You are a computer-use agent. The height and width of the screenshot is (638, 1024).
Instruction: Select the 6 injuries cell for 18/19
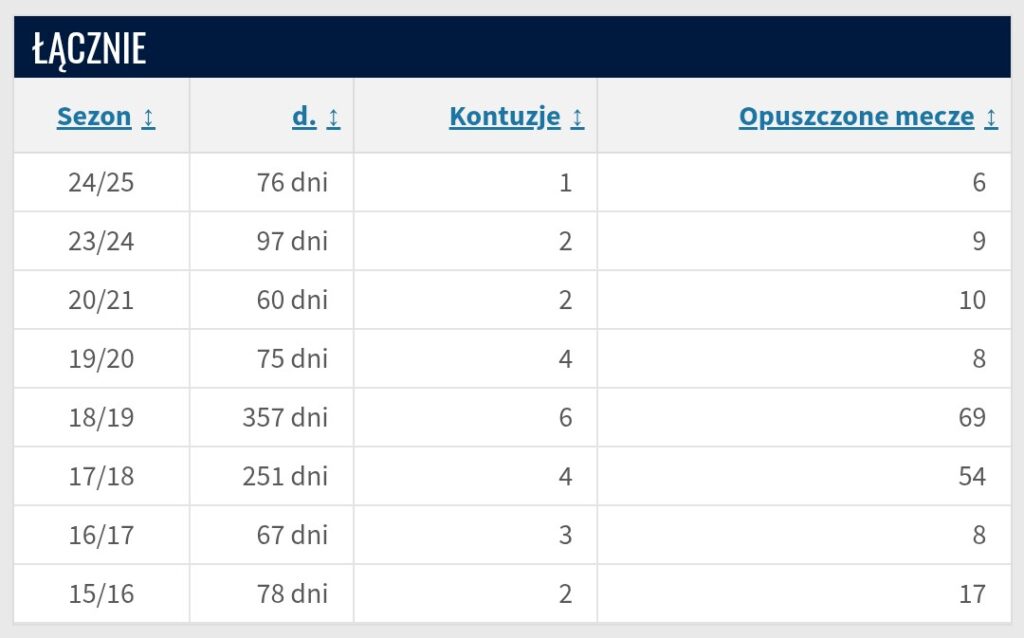[565, 417]
